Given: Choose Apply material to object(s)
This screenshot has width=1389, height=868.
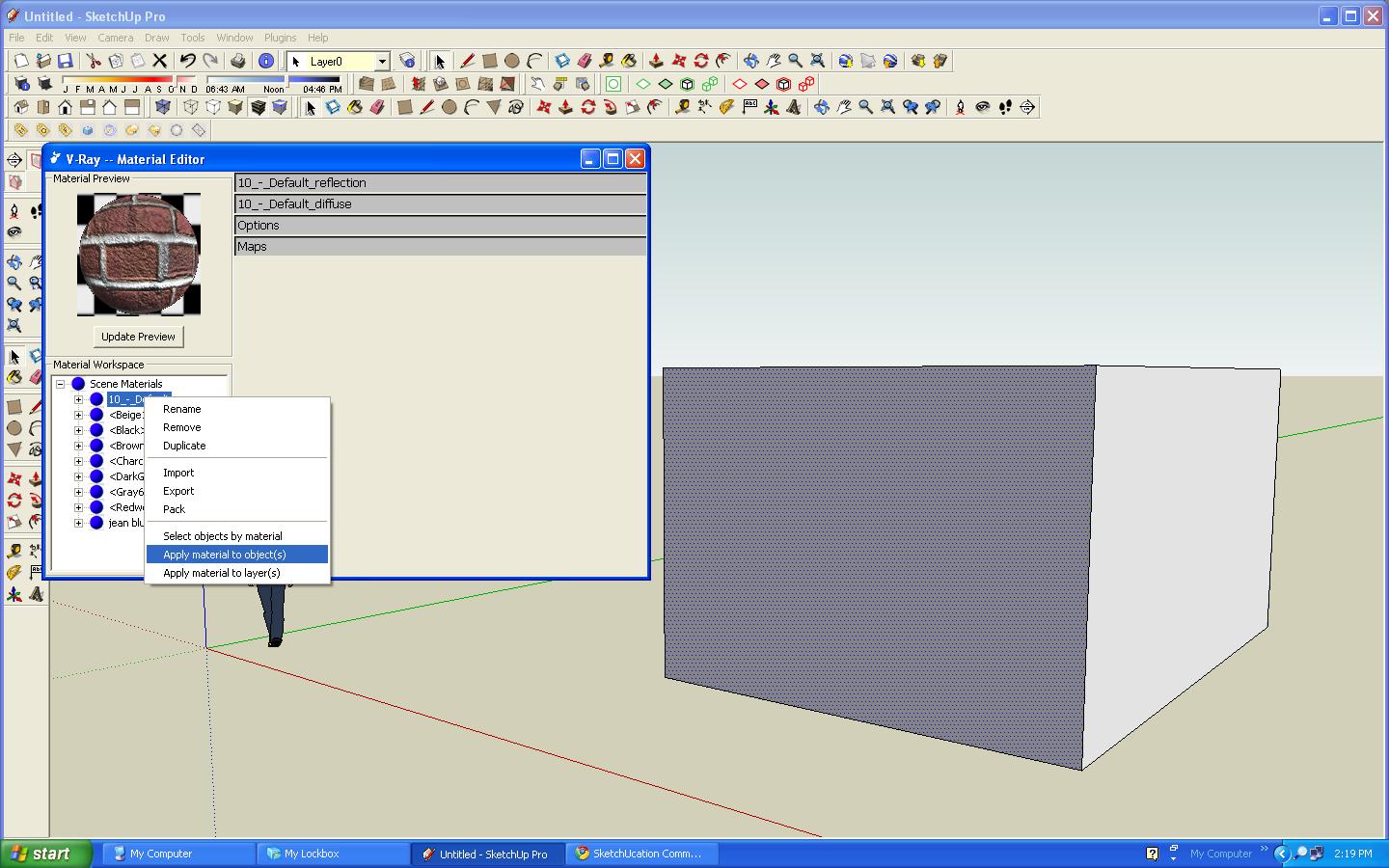Looking at the screenshot, I should pyautogui.click(x=237, y=555).
